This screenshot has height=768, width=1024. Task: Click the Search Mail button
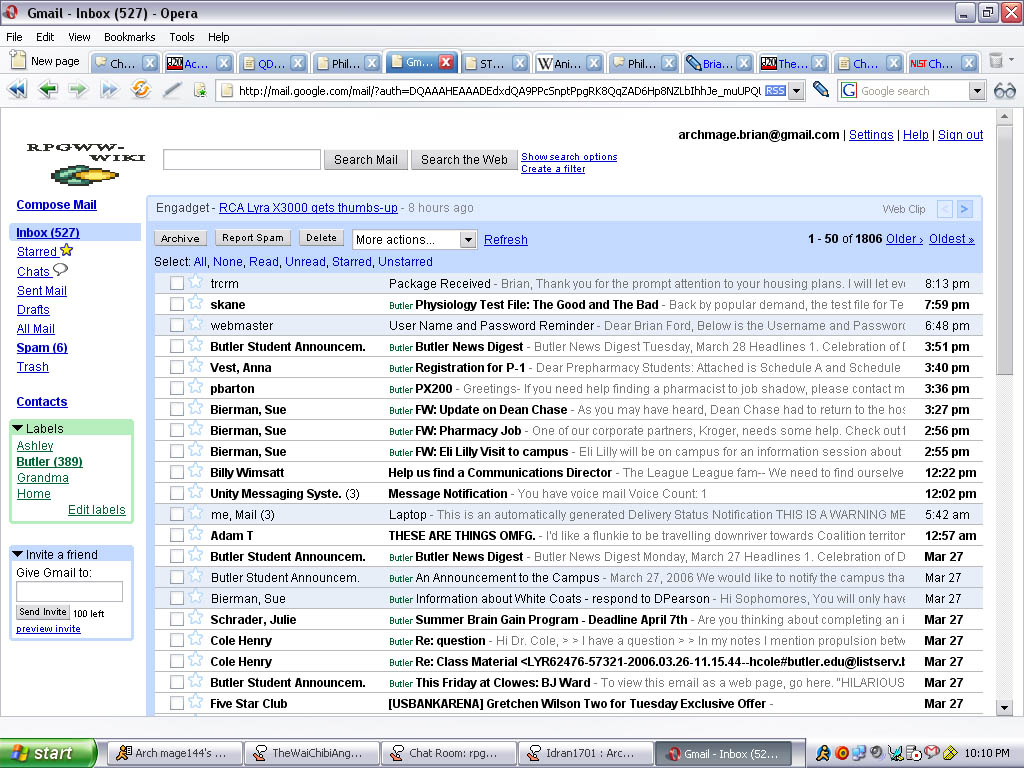(366, 159)
